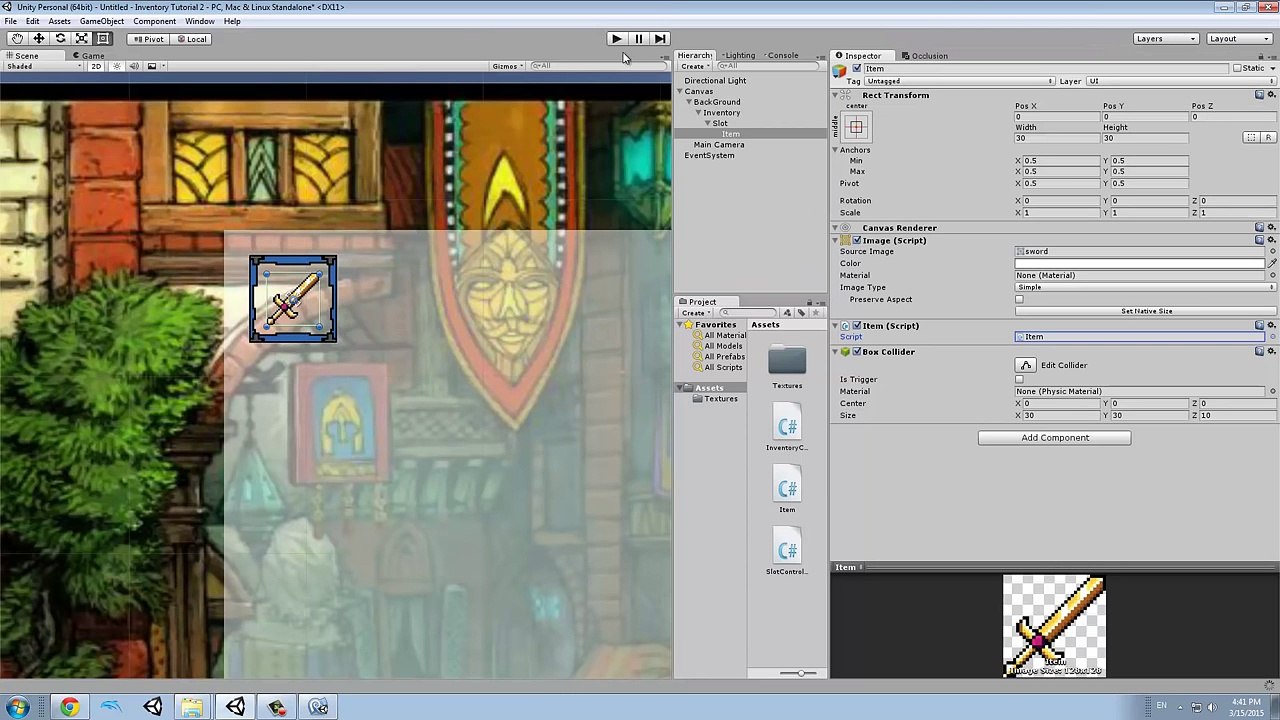Toggle the Item object active checkbox
Image resolution: width=1280 pixels, height=720 pixels.
[x=857, y=68]
